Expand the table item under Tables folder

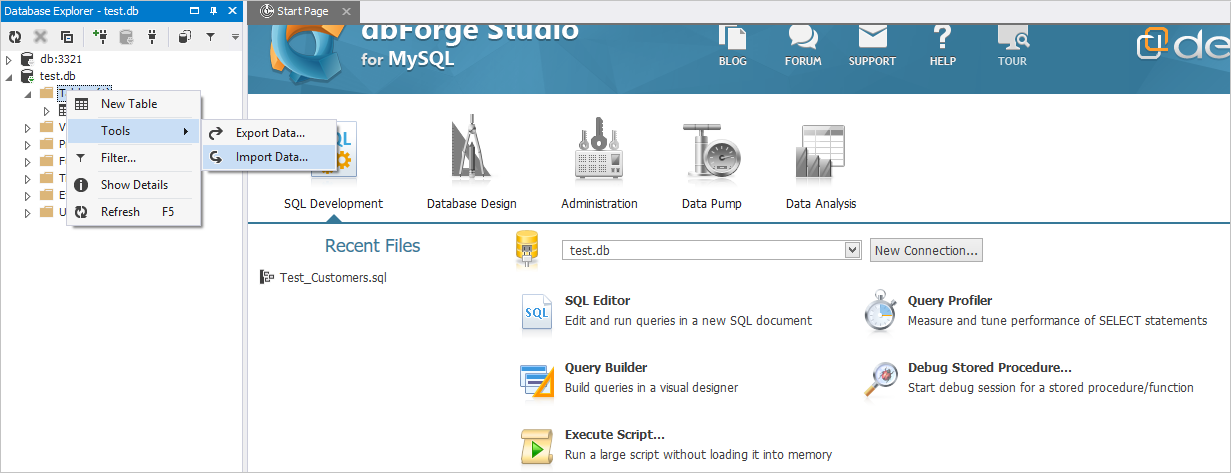47,111
